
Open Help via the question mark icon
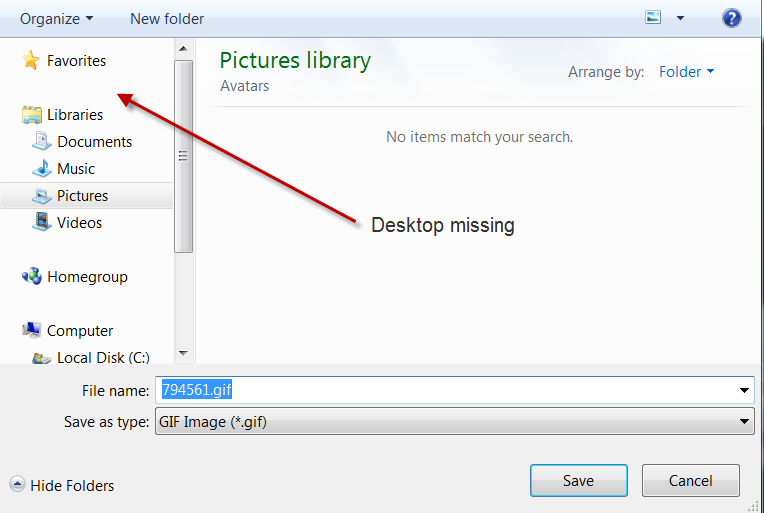click(x=731, y=19)
